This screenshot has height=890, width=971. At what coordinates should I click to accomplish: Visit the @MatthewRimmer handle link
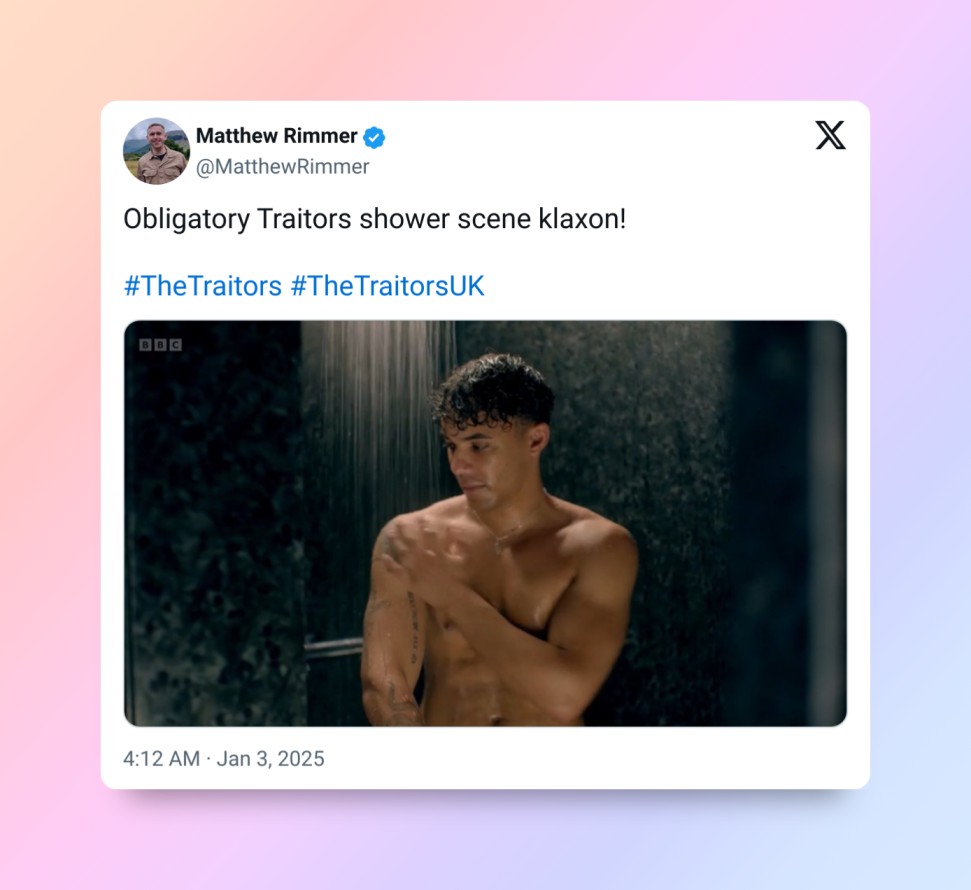coord(282,167)
